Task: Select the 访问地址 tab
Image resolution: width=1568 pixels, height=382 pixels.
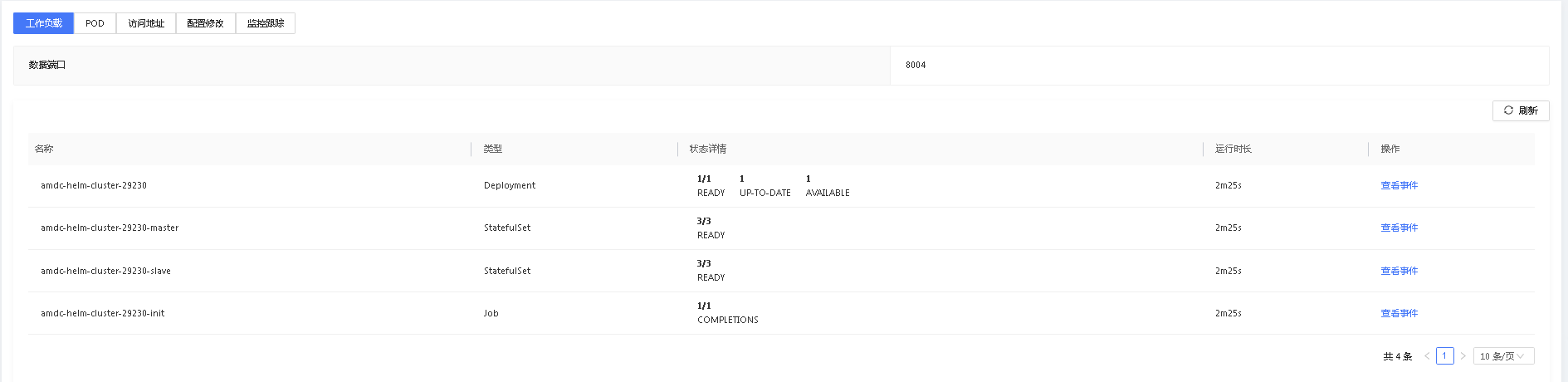Action: point(146,23)
